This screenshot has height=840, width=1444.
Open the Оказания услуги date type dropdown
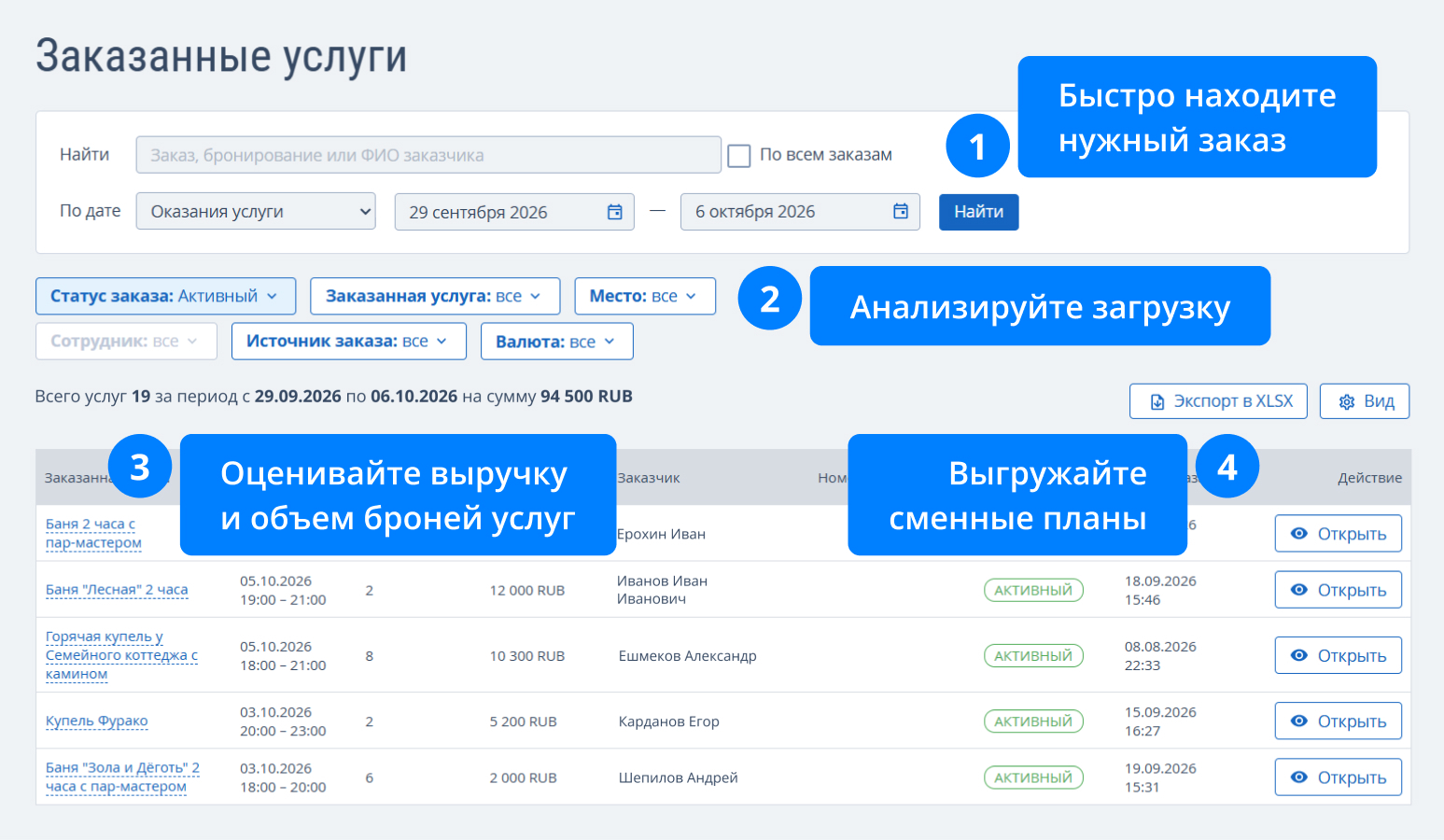click(256, 212)
